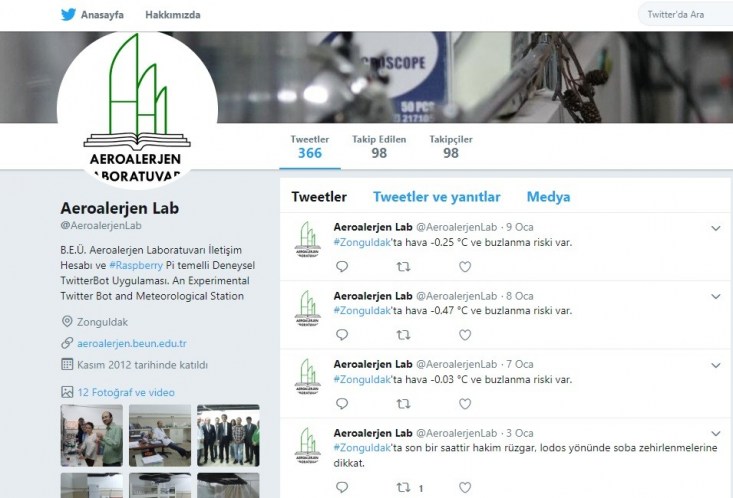Screen dimensions: 733x498
Task: Retweet the 7 Oca tweet
Action: coord(403,404)
